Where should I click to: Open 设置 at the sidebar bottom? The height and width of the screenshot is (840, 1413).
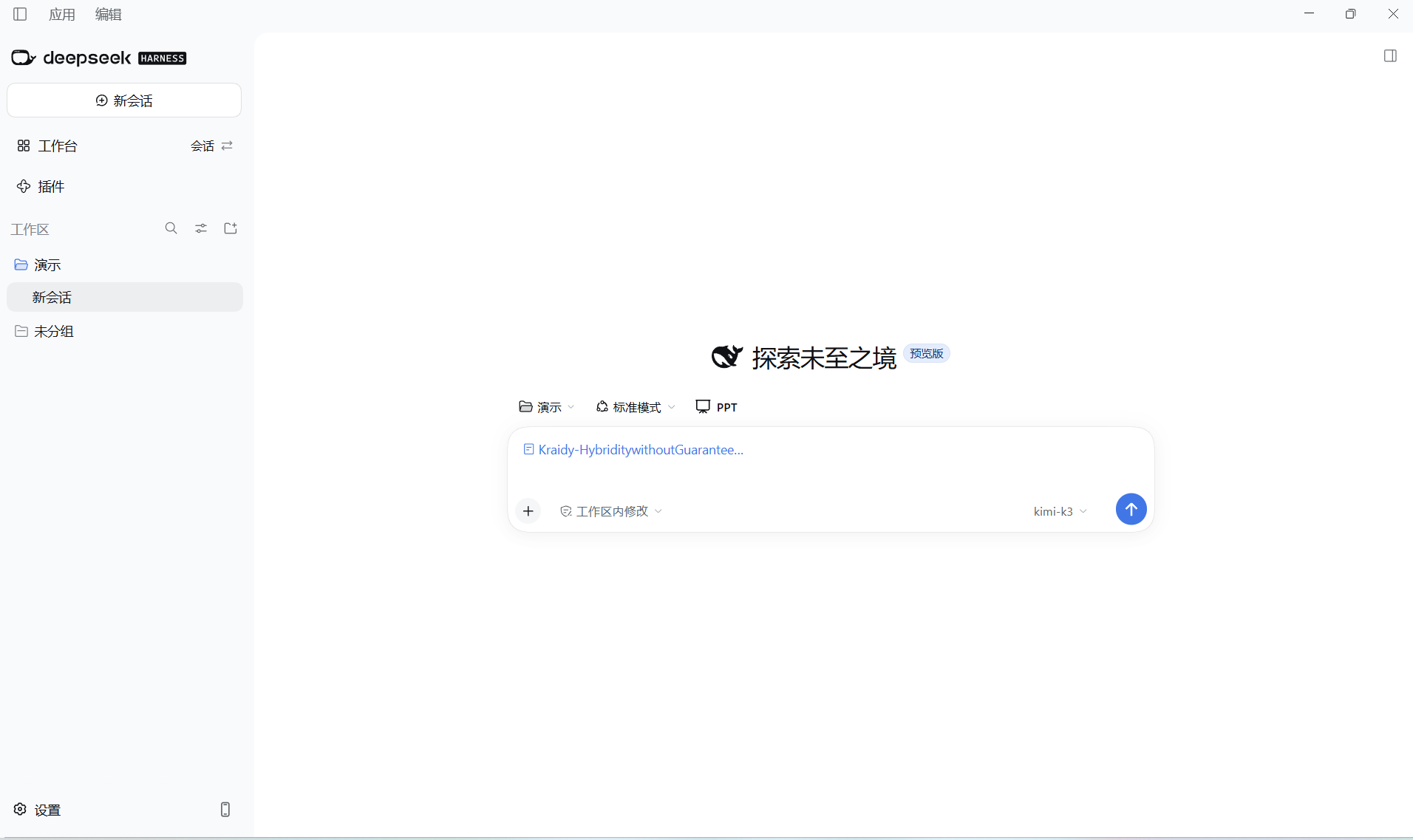click(37, 810)
